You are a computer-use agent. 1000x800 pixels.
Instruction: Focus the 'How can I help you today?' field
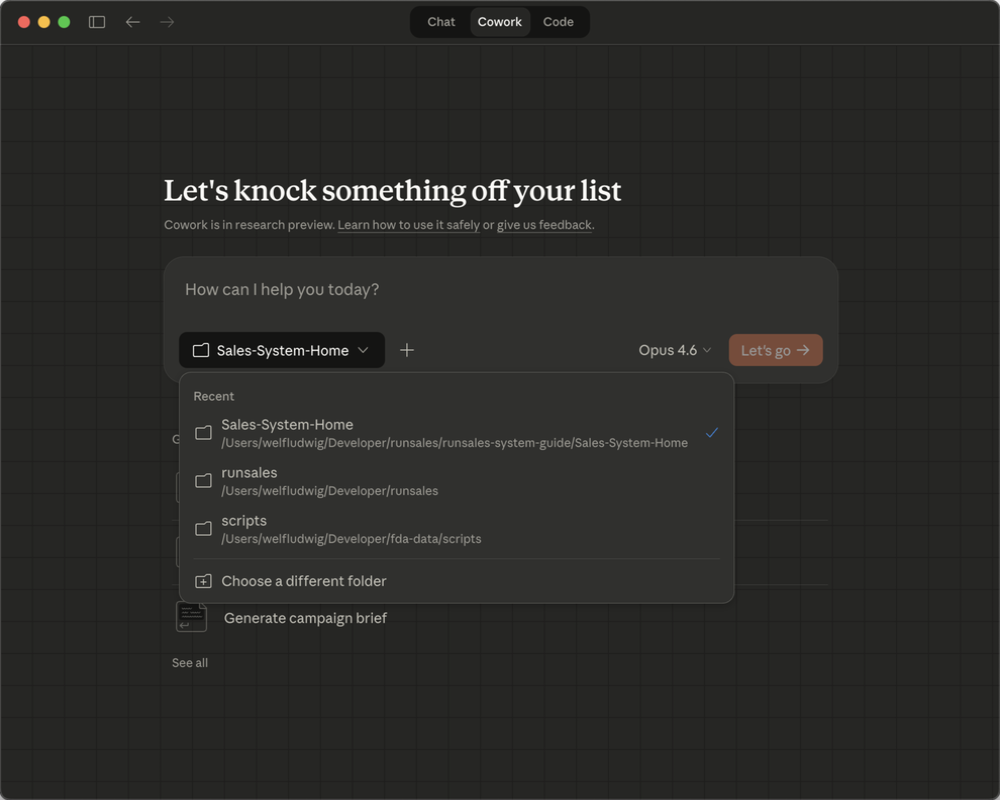(500, 290)
